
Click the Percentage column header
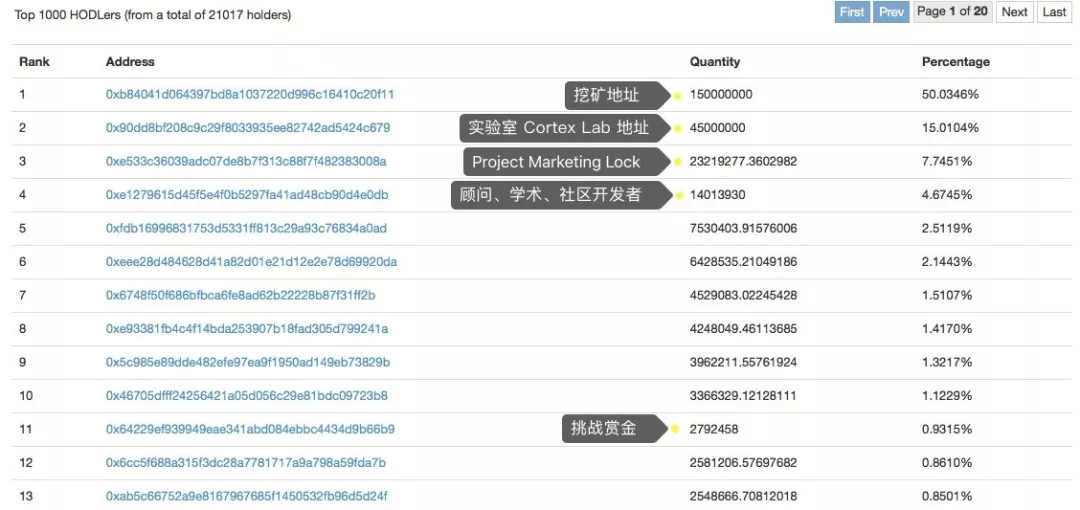point(956,61)
